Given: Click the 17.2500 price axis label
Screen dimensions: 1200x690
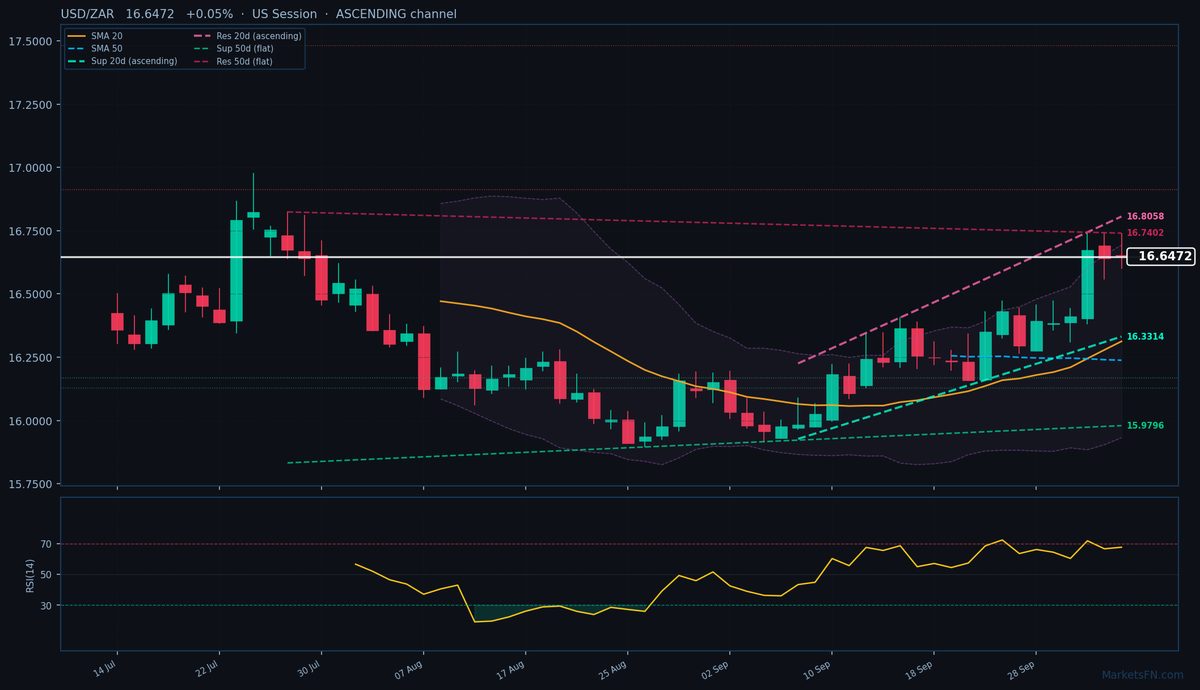Looking at the screenshot, I should coord(30,105).
